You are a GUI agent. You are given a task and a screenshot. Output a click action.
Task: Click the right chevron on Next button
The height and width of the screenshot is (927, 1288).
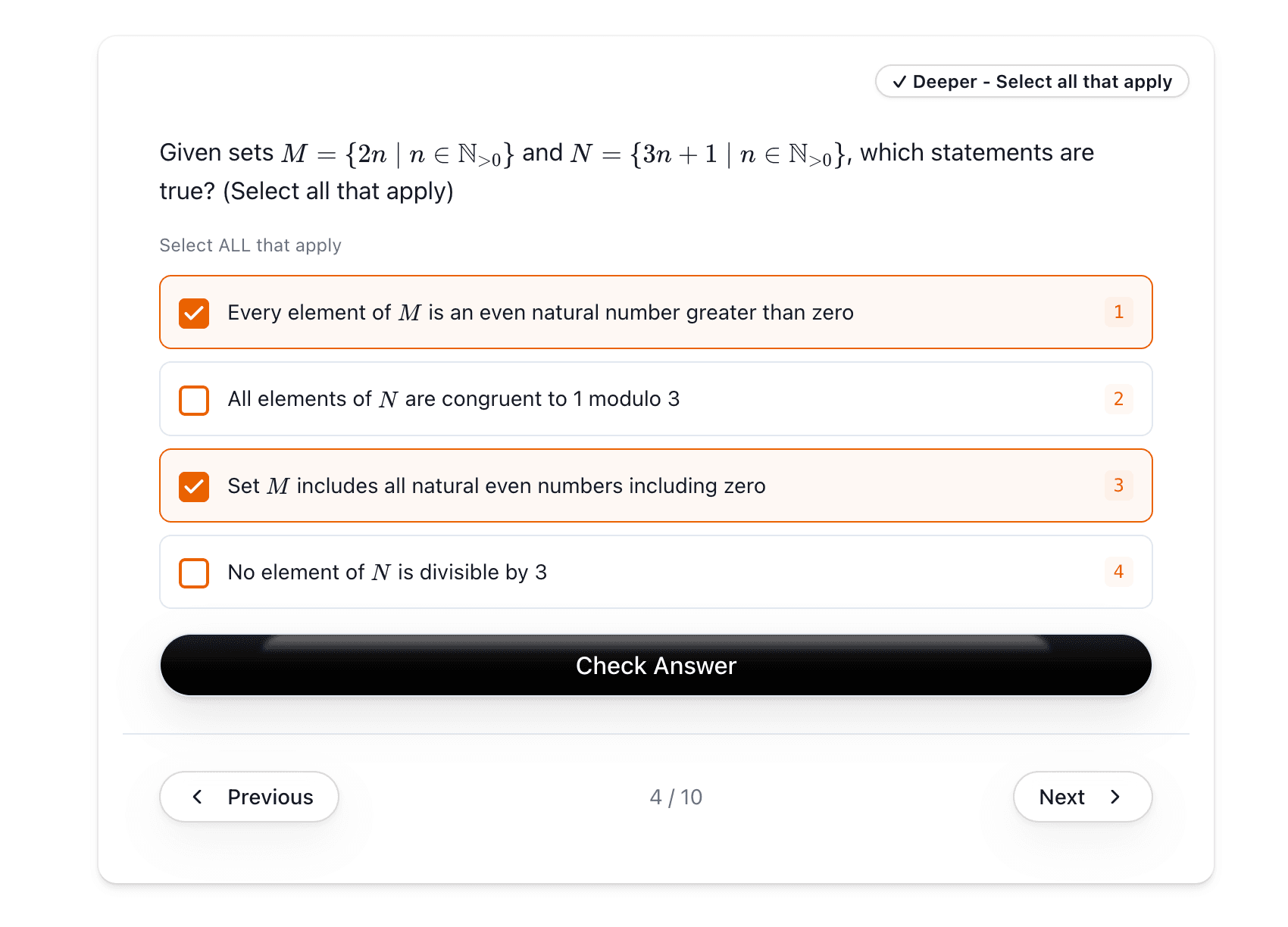coord(1116,797)
